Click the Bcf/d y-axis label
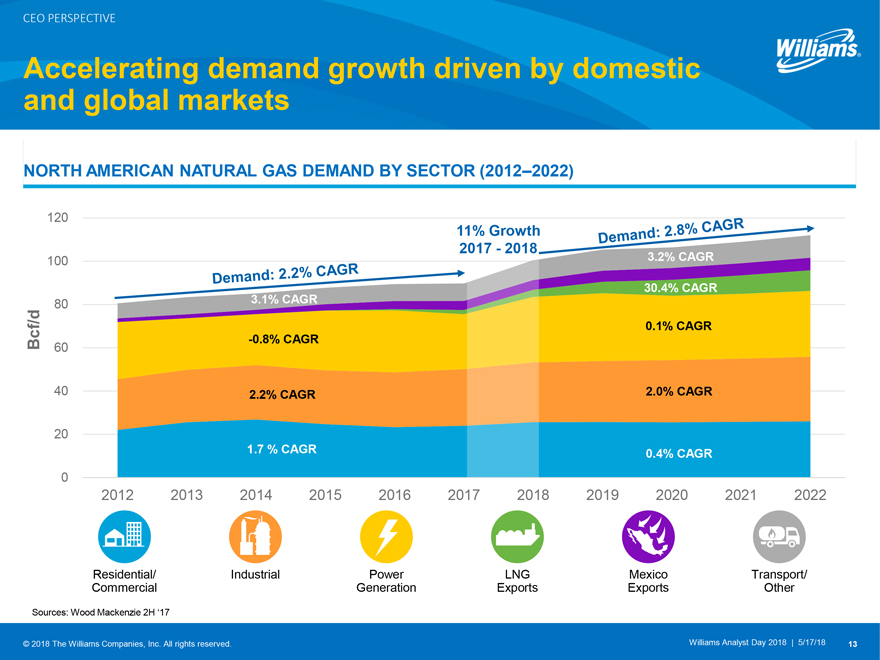880x660 pixels. pos(34,331)
